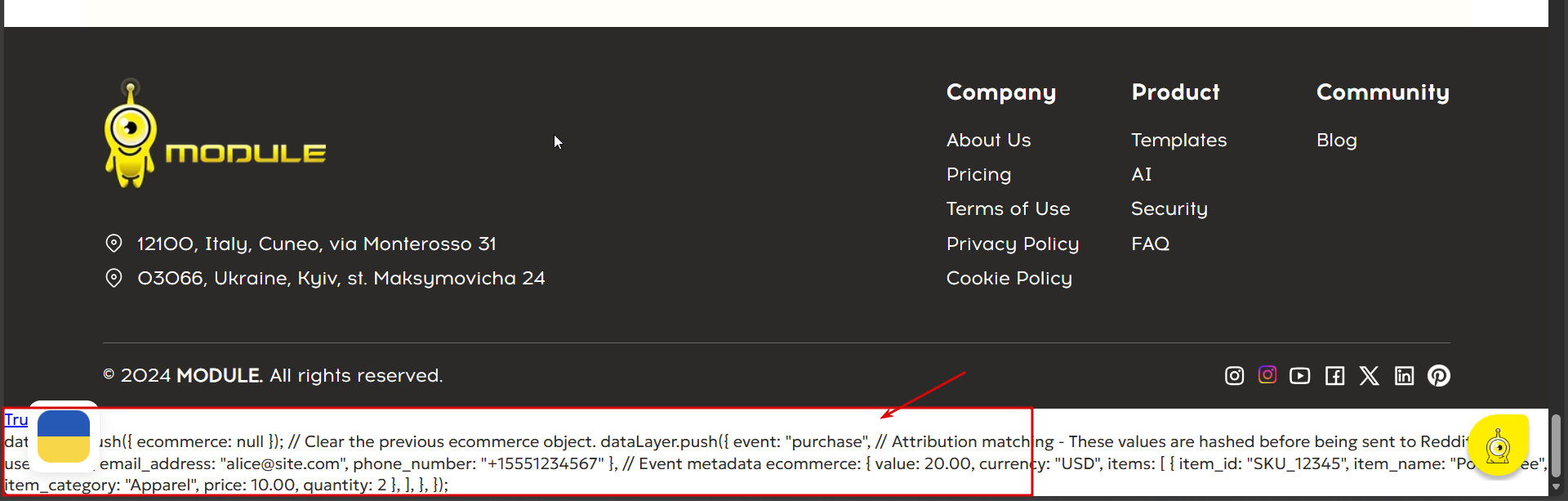Visit the Facebook page icon

coord(1335,376)
